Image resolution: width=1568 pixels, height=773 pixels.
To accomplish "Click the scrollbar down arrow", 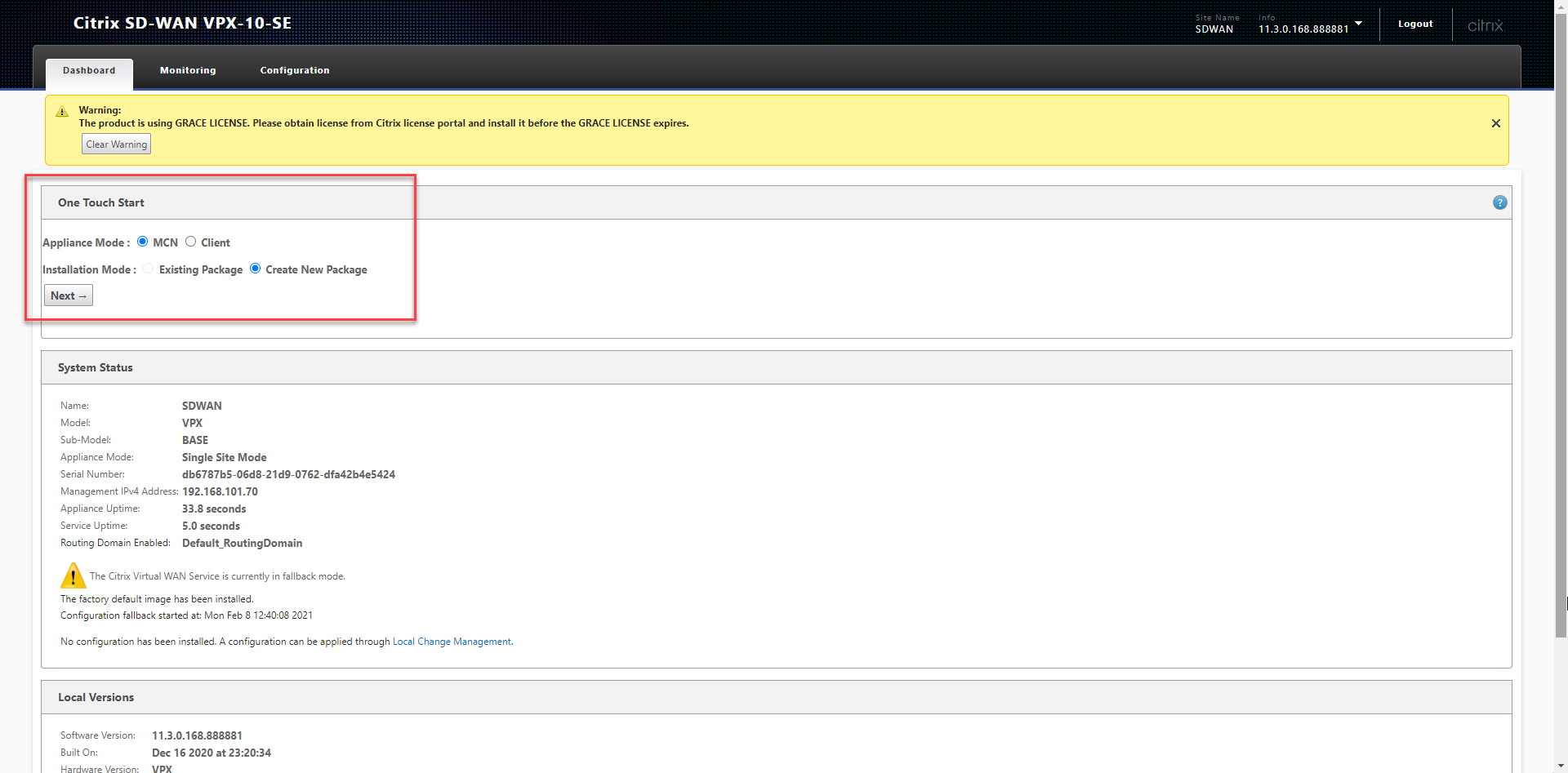I will 1561,766.
